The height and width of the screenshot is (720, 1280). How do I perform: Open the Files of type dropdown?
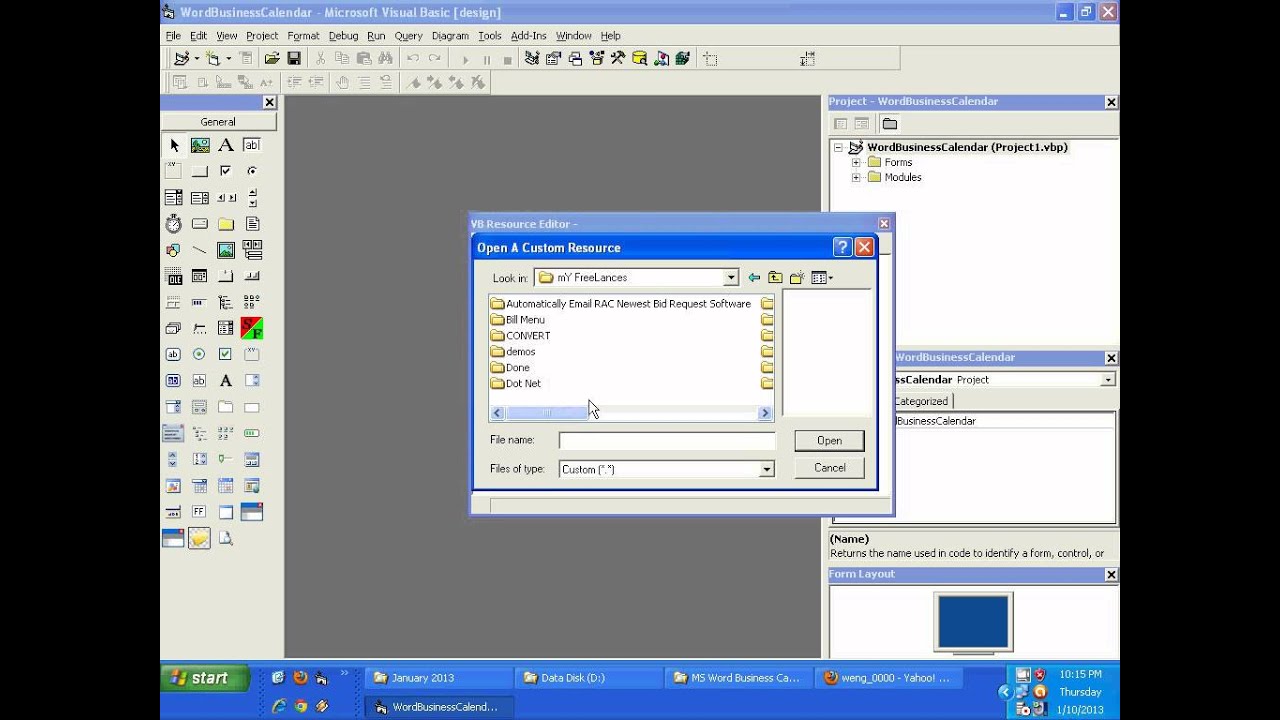point(767,469)
